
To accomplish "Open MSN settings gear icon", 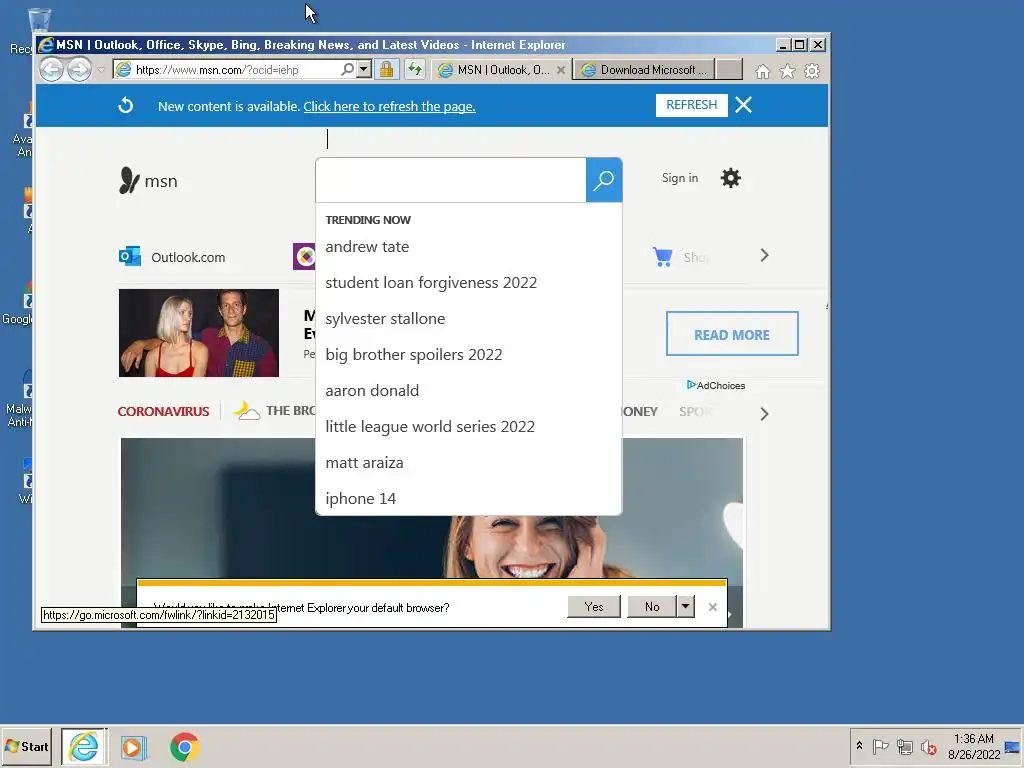I will 730,178.
